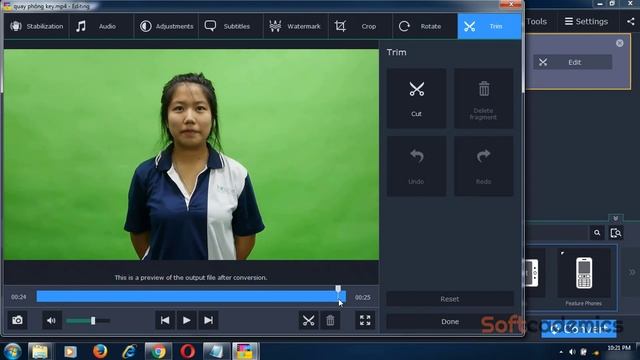Click the device detect icon
Image resolution: width=640 pixels, height=360 pixels.
pos(616,233)
